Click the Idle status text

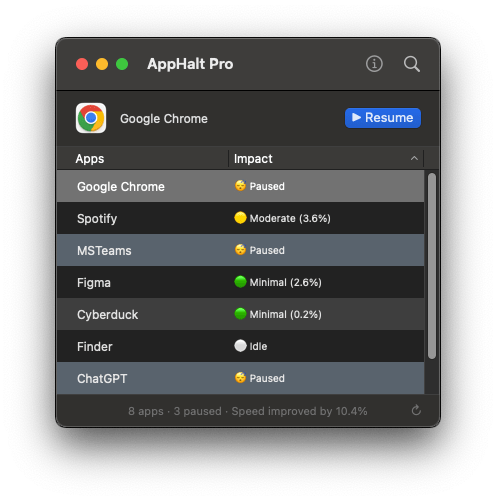[x=258, y=346]
